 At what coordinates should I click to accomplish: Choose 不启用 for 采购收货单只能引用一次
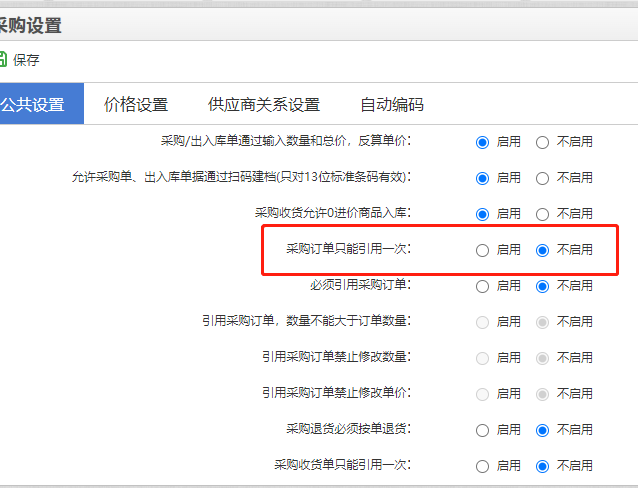pyautogui.click(x=542, y=466)
